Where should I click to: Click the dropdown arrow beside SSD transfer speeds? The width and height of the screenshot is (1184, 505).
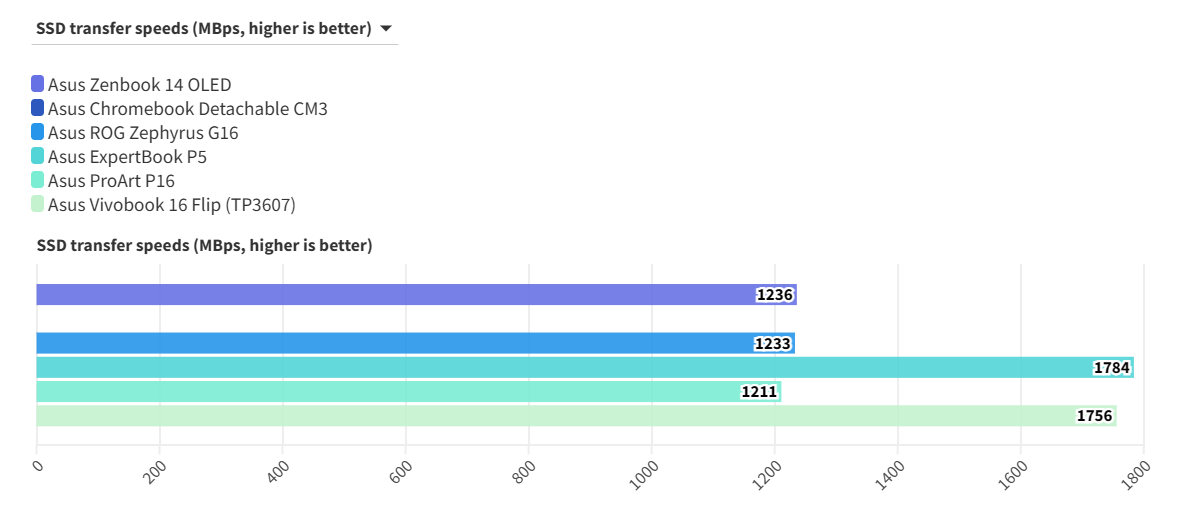pos(385,29)
